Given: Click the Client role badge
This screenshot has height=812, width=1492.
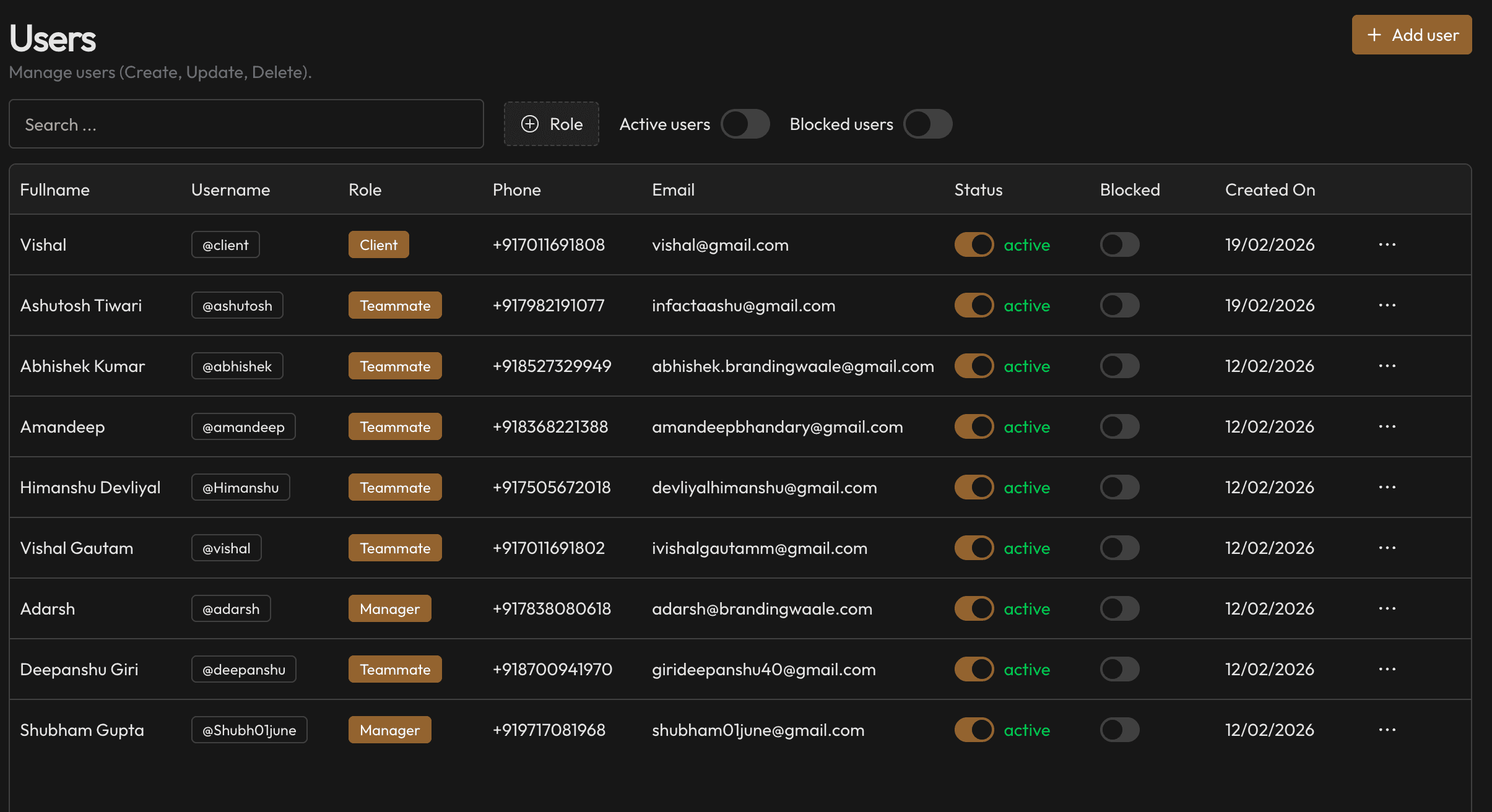Looking at the screenshot, I should 378,244.
